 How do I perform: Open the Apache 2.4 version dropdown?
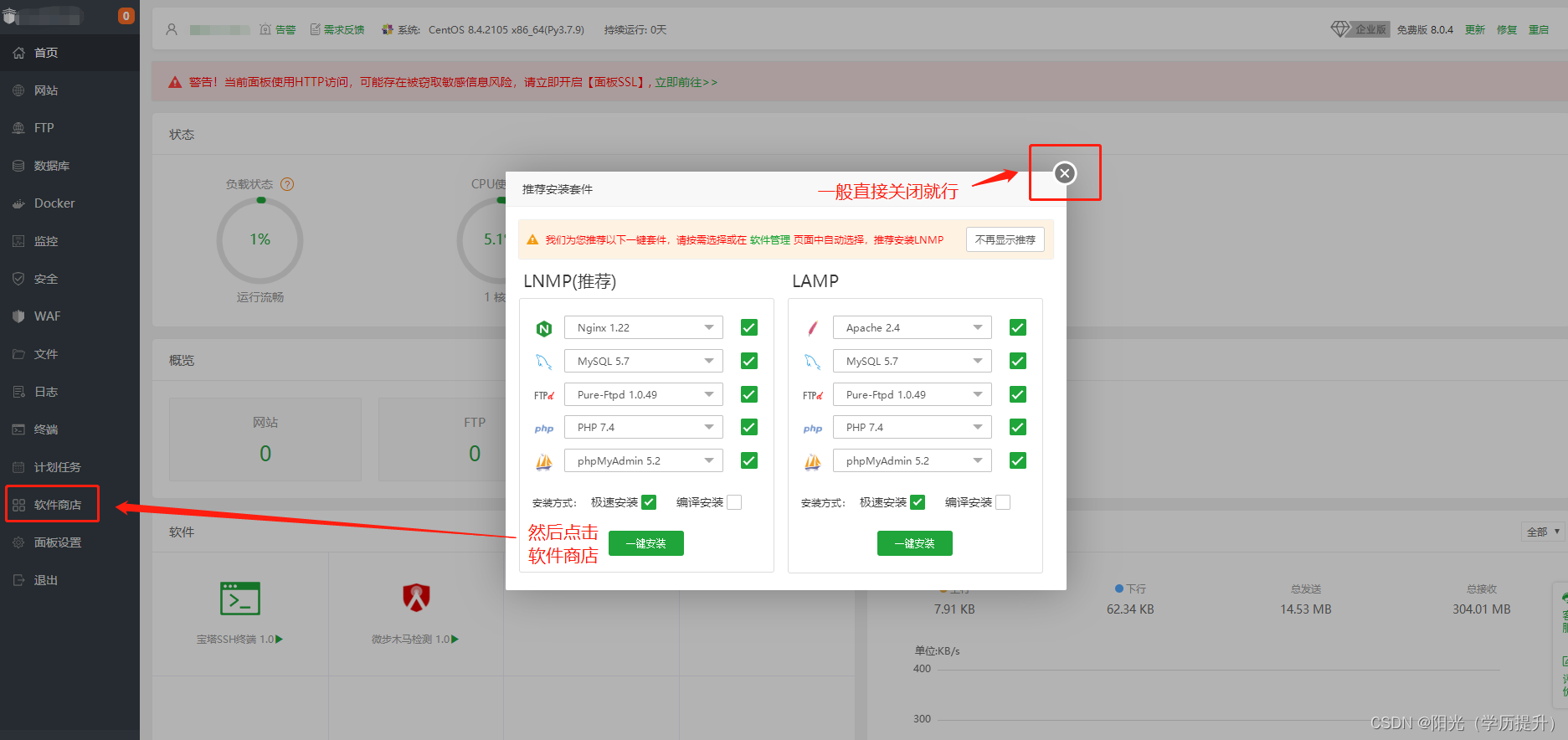click(913, 327)
